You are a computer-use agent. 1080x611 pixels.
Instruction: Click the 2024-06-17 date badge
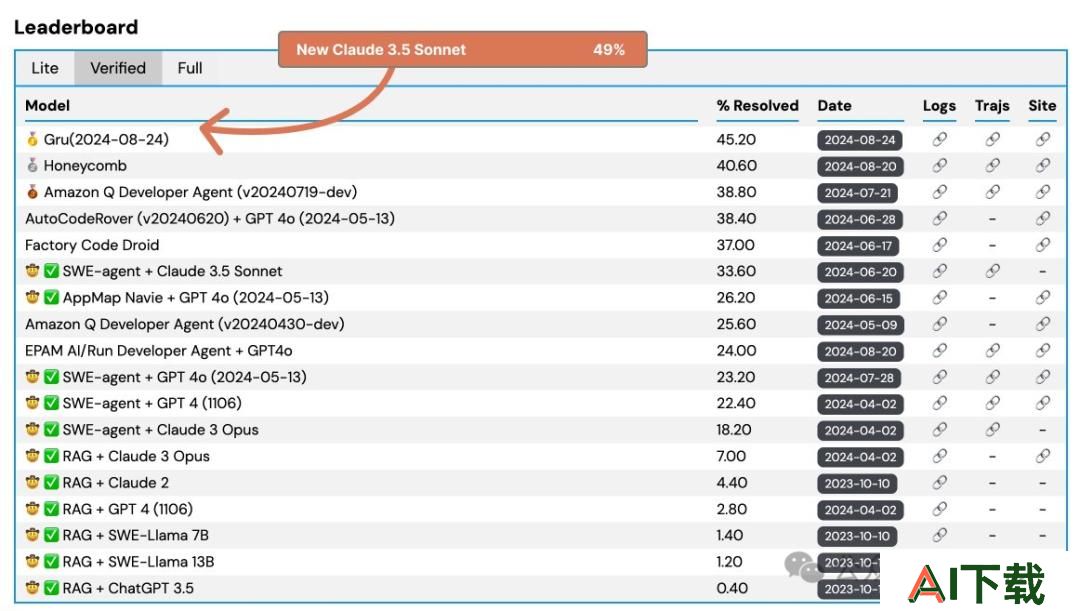[x=858, y=246]
